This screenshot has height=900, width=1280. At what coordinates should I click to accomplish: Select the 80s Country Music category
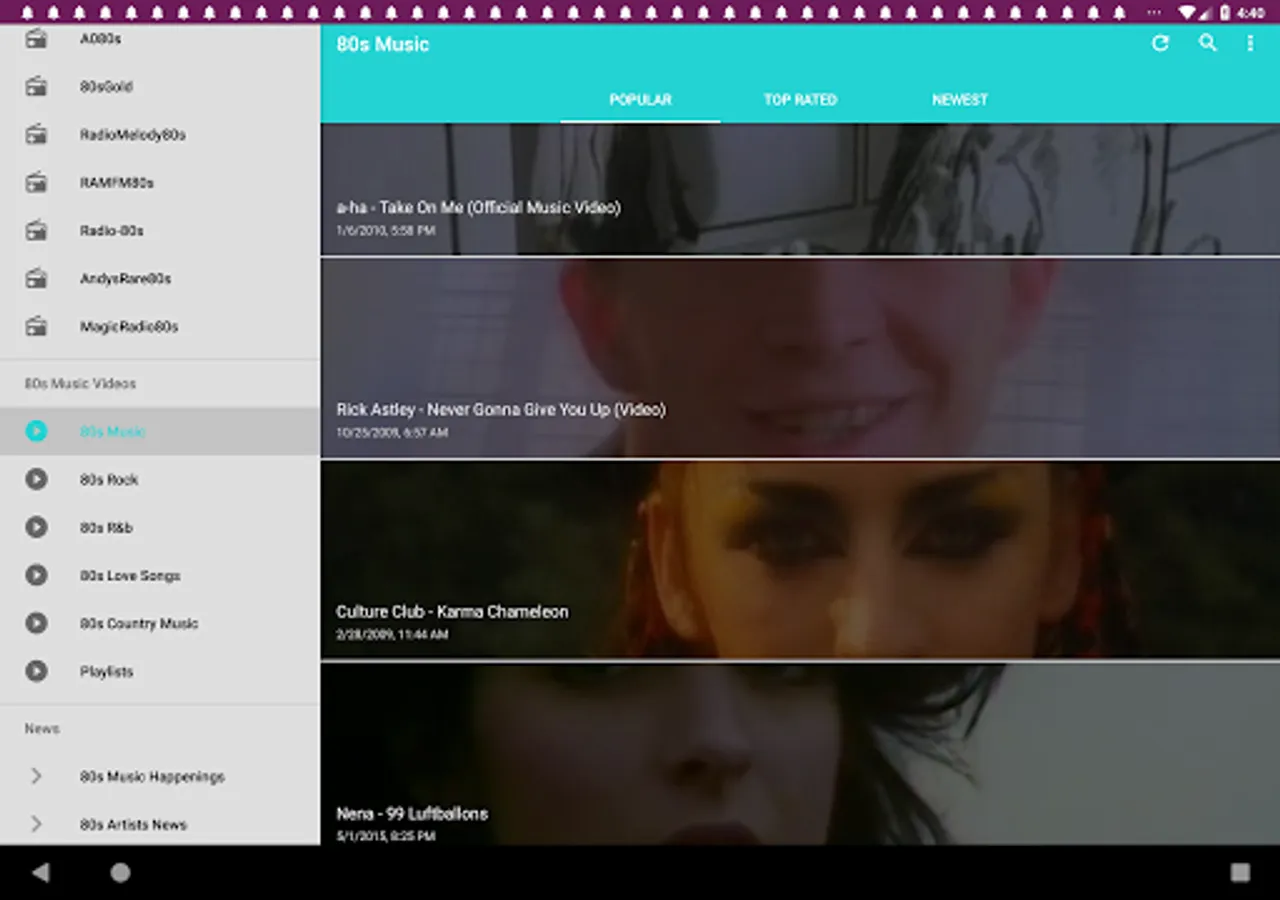point(139,624)
